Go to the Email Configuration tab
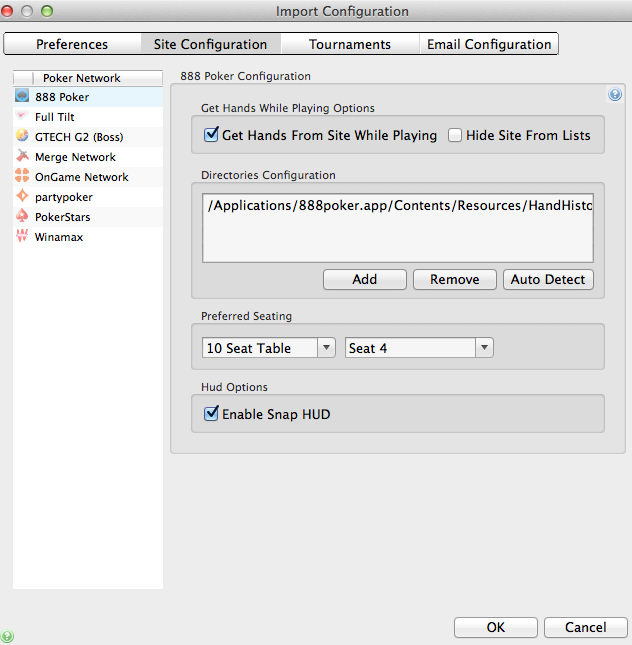 click(x=489, y=44)
